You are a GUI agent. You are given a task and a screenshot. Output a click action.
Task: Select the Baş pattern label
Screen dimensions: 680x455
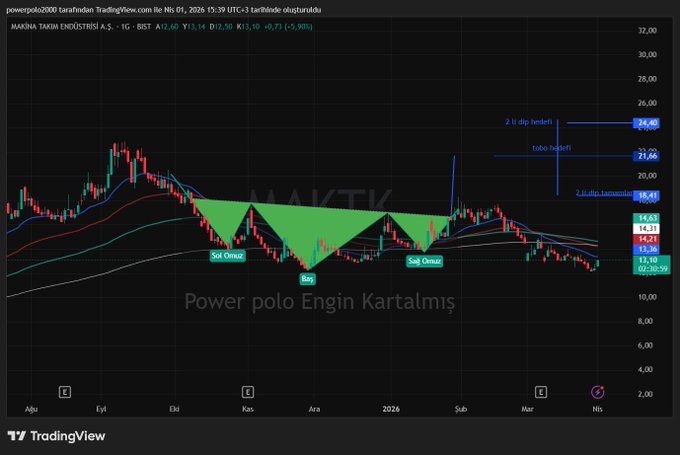point(307,278)
